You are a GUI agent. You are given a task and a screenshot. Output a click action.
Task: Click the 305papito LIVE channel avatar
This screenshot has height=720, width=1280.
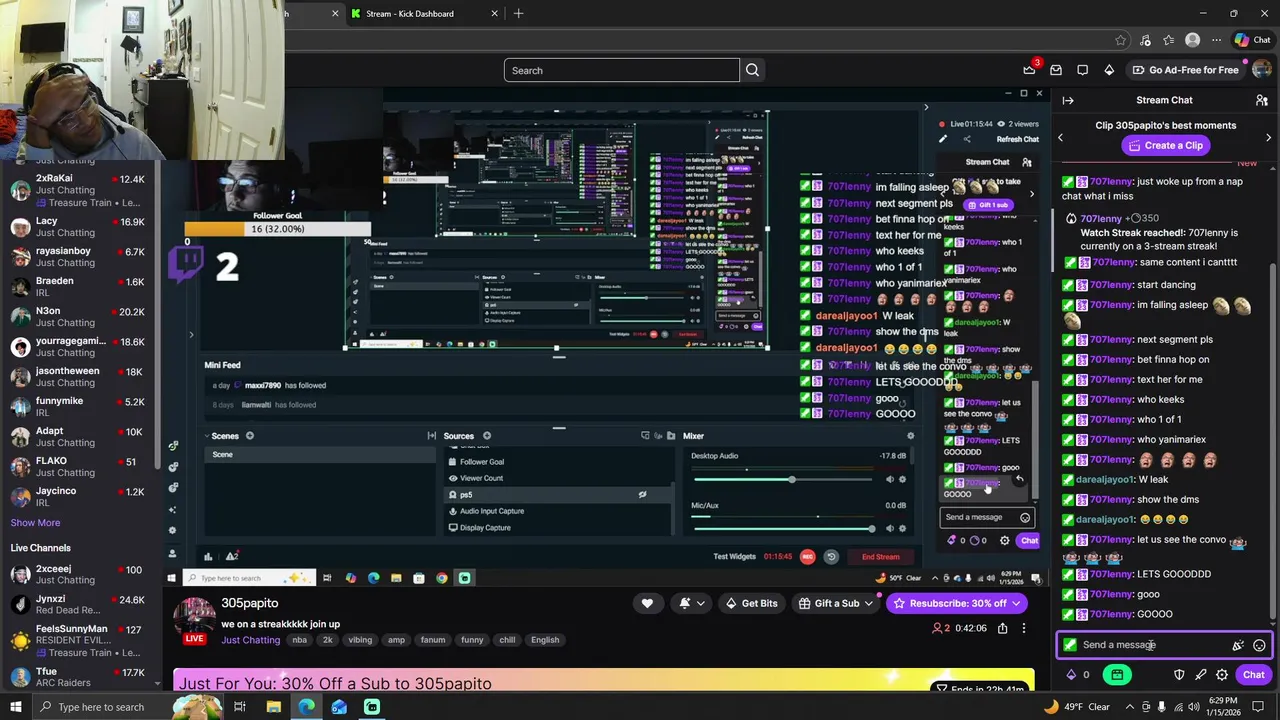[x=195, y=621]
